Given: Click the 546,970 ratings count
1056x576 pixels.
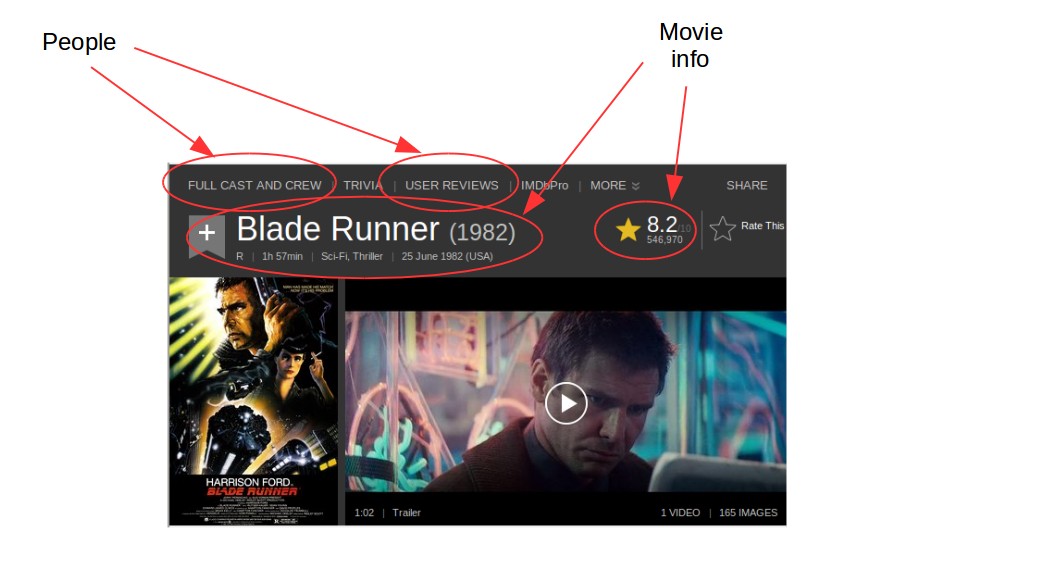Looking at the screenshot, I should 665,240.
